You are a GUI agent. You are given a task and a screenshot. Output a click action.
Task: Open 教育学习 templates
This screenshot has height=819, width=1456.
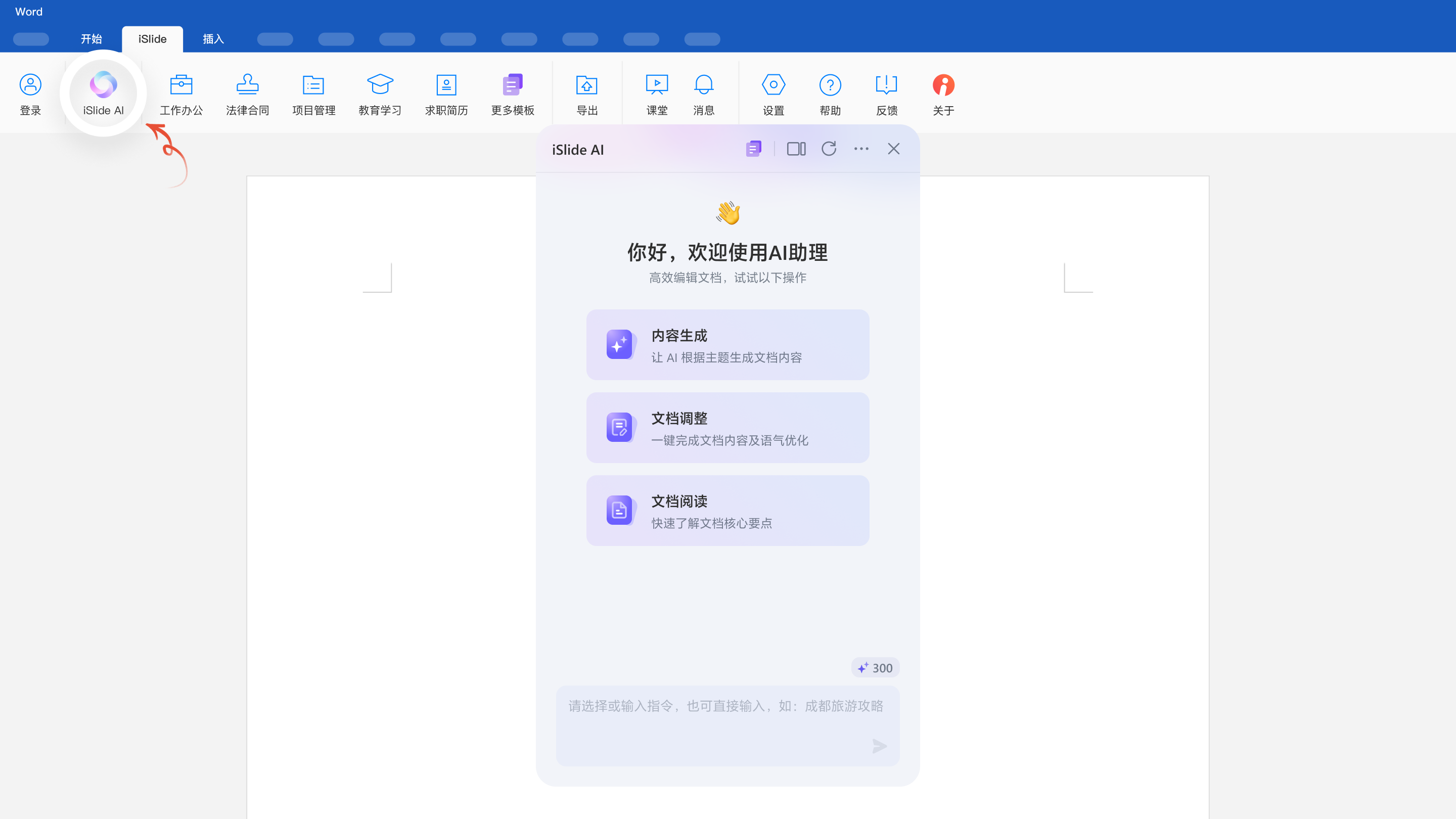point(380,95)
